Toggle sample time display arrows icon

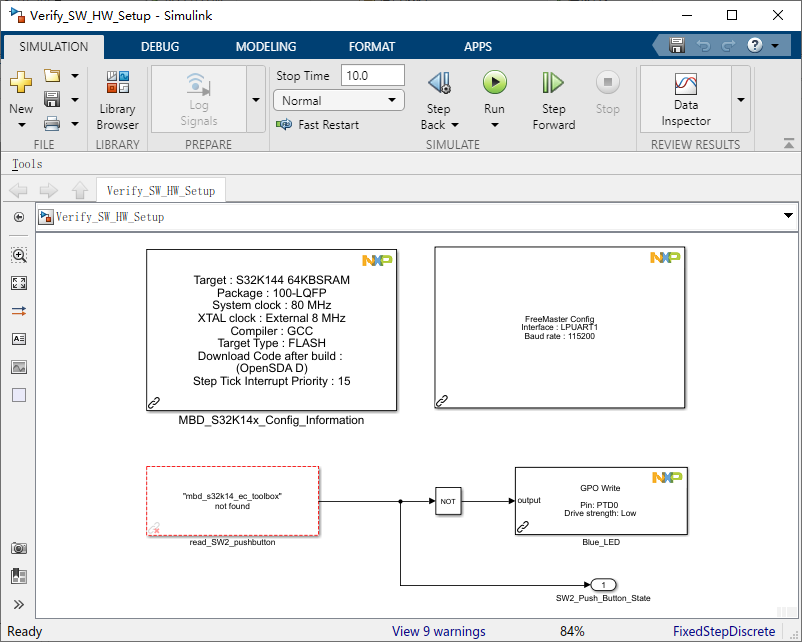19,311
